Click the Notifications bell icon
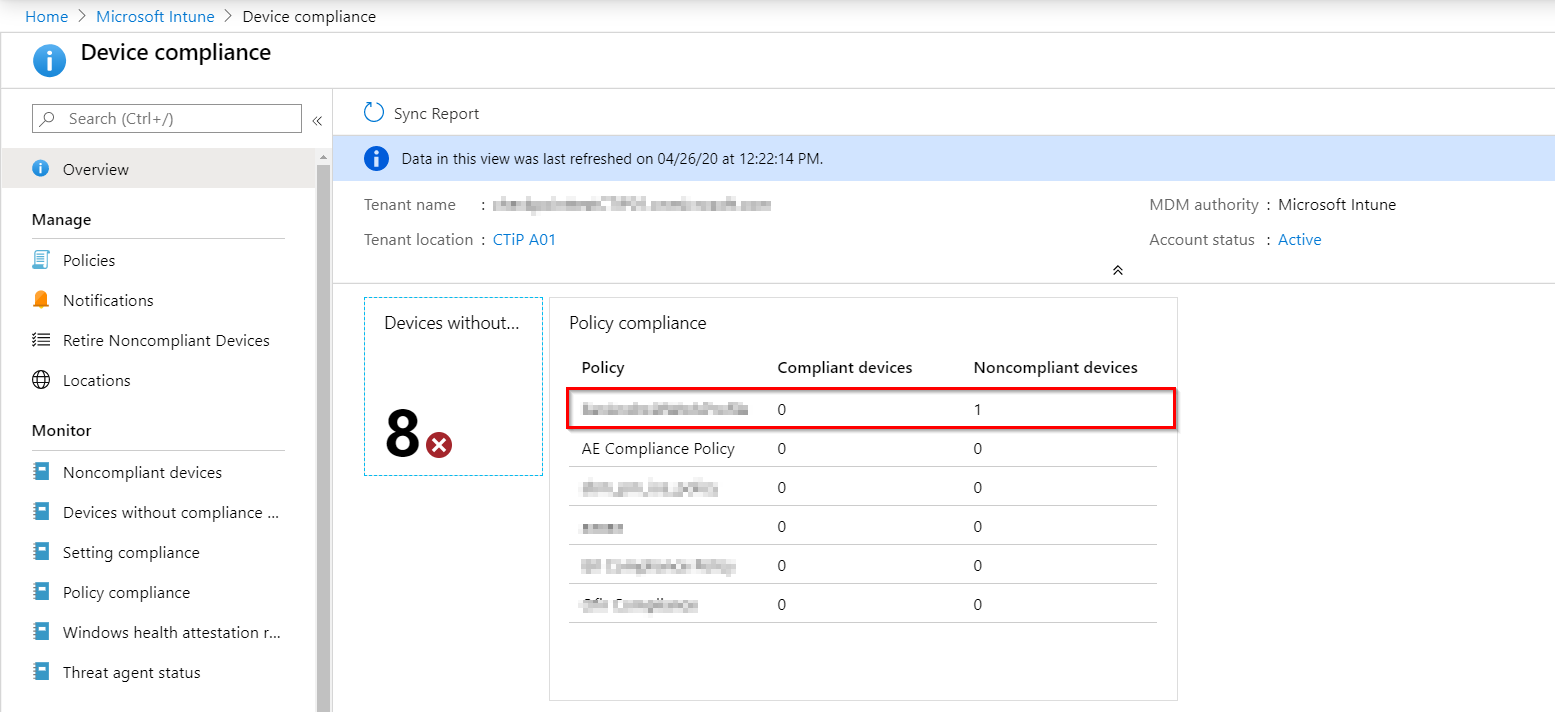 pos(41,300)
